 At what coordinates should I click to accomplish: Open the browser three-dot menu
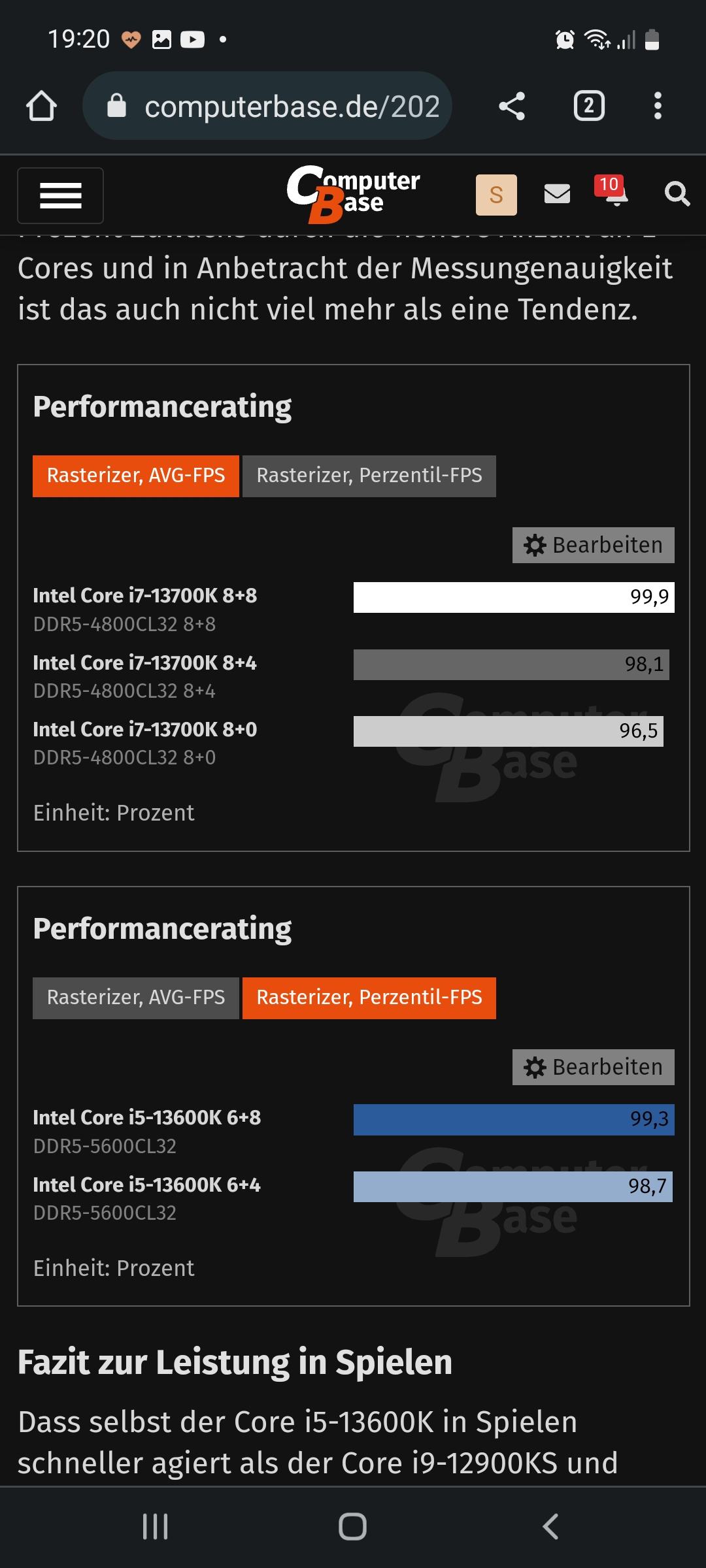[x=658, y=106]
